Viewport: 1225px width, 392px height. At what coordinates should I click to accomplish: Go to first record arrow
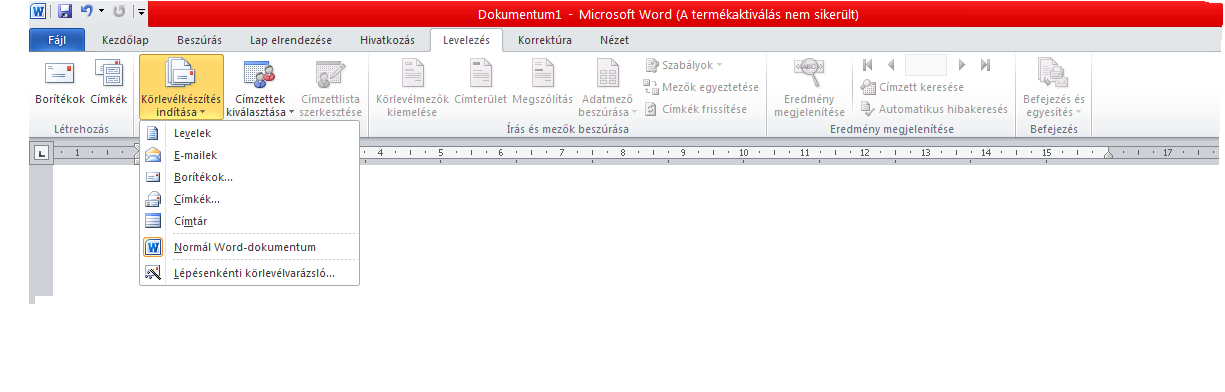[867, 65]
